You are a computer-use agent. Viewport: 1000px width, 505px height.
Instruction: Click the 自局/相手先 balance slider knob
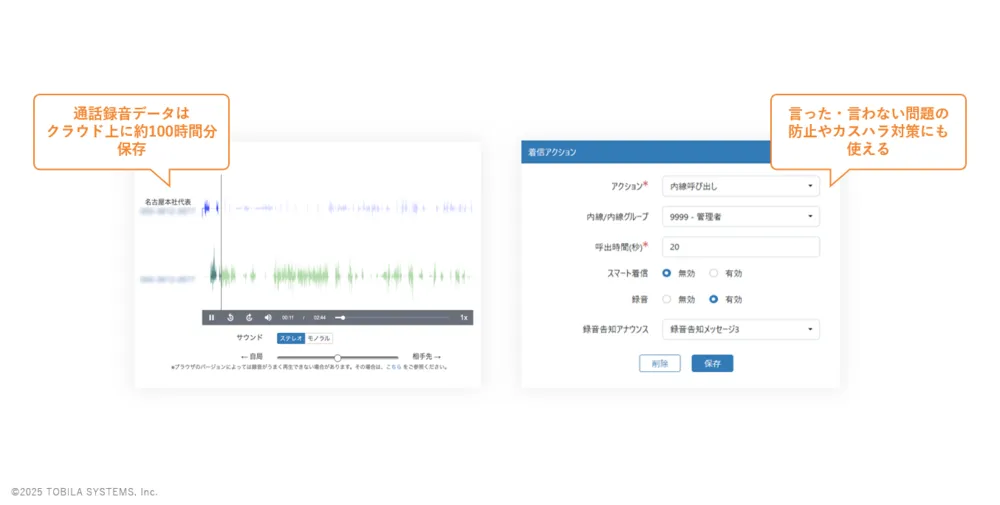click(337, 358)
